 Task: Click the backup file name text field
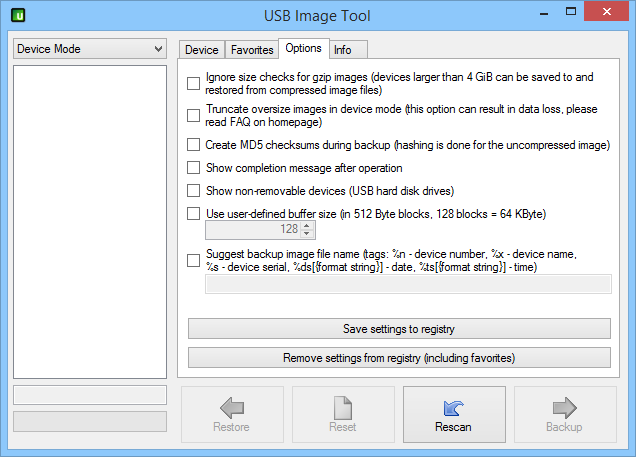(408, 285)
